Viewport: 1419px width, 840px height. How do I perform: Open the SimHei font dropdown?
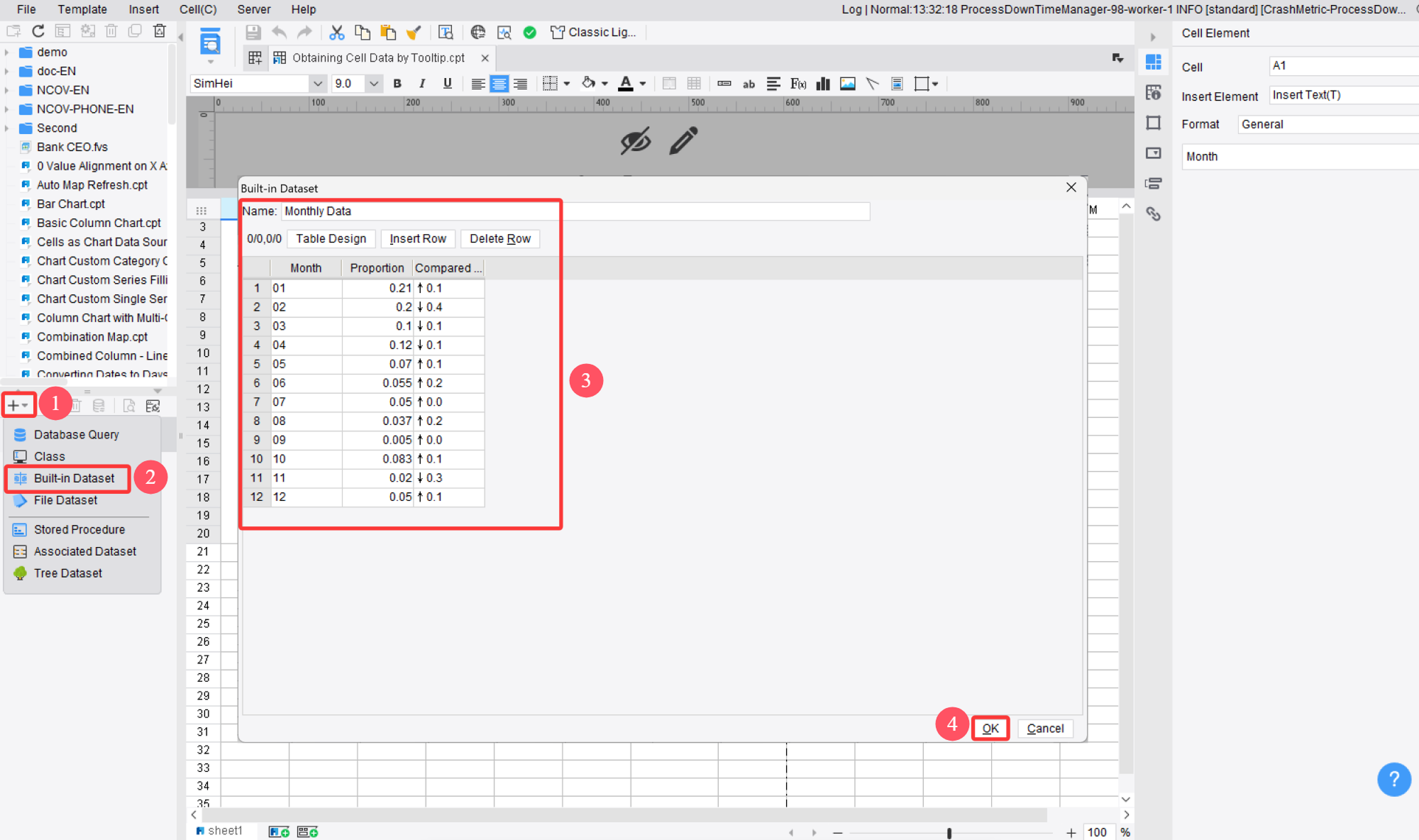coord(317,84)
